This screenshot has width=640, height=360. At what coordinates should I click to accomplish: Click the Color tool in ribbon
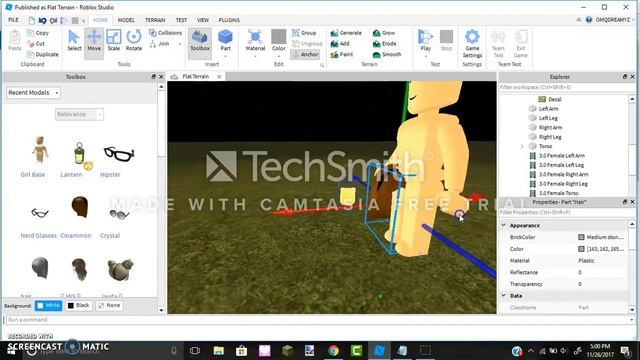279,40
